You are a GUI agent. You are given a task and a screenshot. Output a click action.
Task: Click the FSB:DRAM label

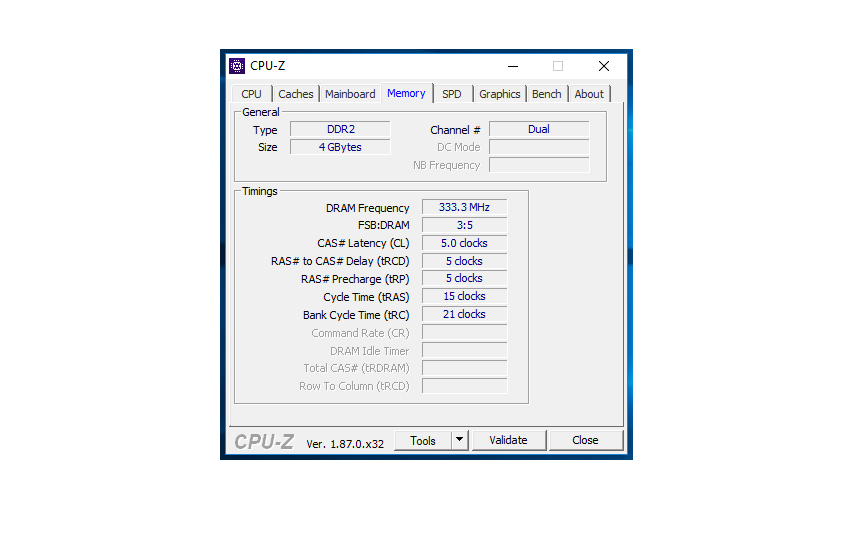coord(384,225)
